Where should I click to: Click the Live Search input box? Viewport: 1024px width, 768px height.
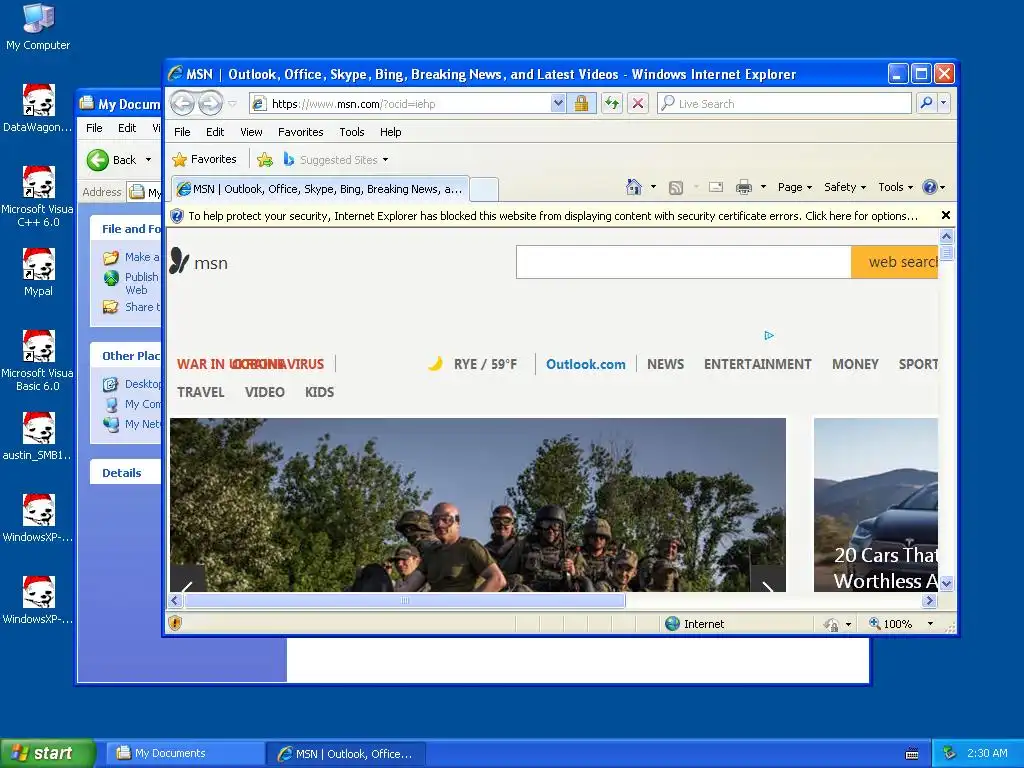[784, 103]
